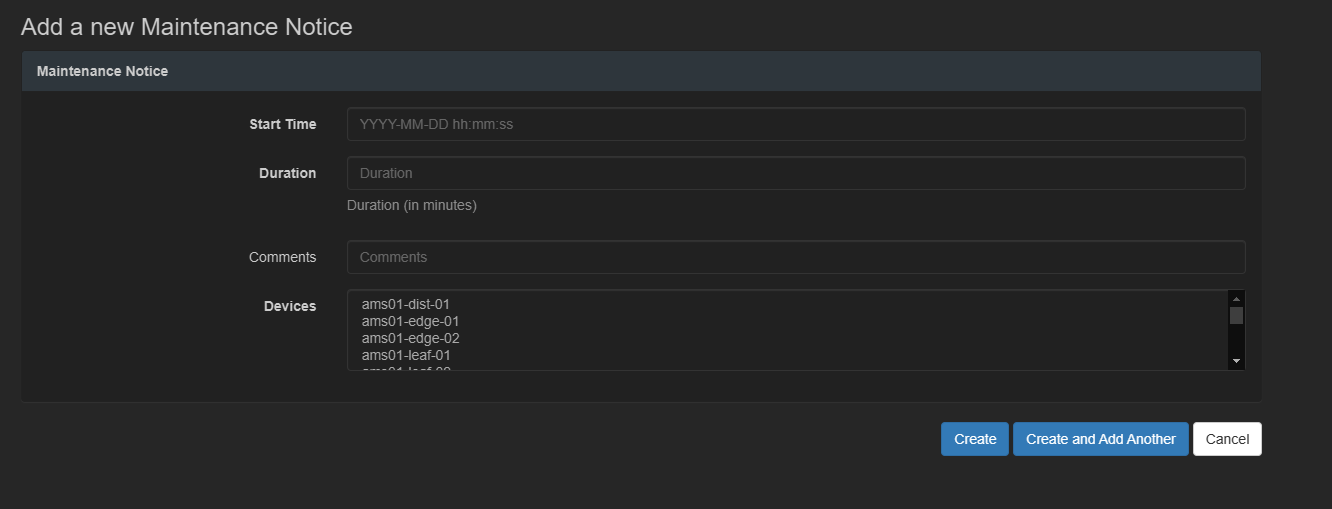Click into the Duration input field
The height and width of the screenshot is (509, 1332).
(x=795, y=173)
